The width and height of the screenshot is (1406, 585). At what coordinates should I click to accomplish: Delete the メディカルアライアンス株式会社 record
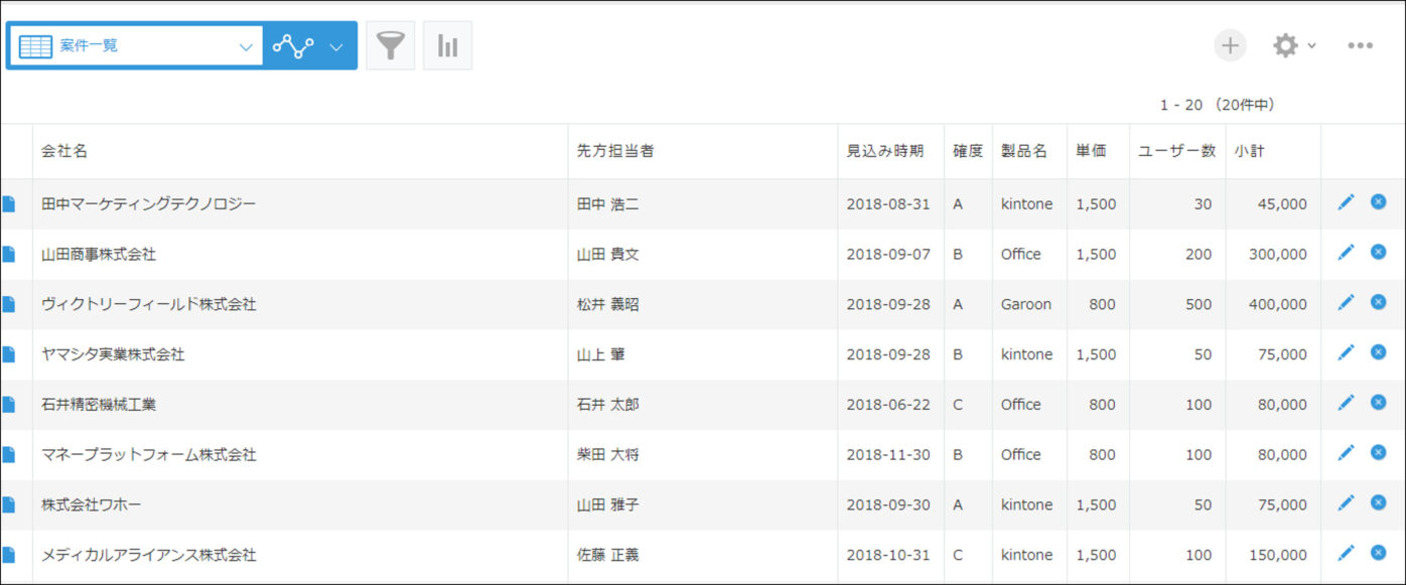click(x=1378, y=552)
